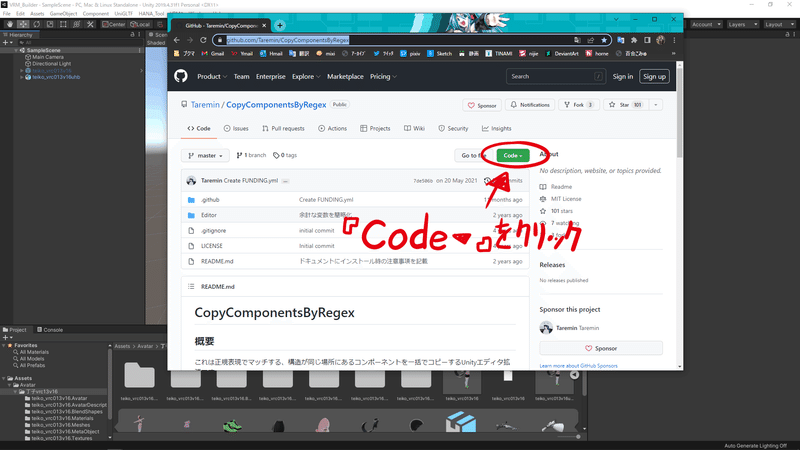Select Main Camera in Hierarchy
800x450 pixels.
pyautogui.click(x=47, y=57)
